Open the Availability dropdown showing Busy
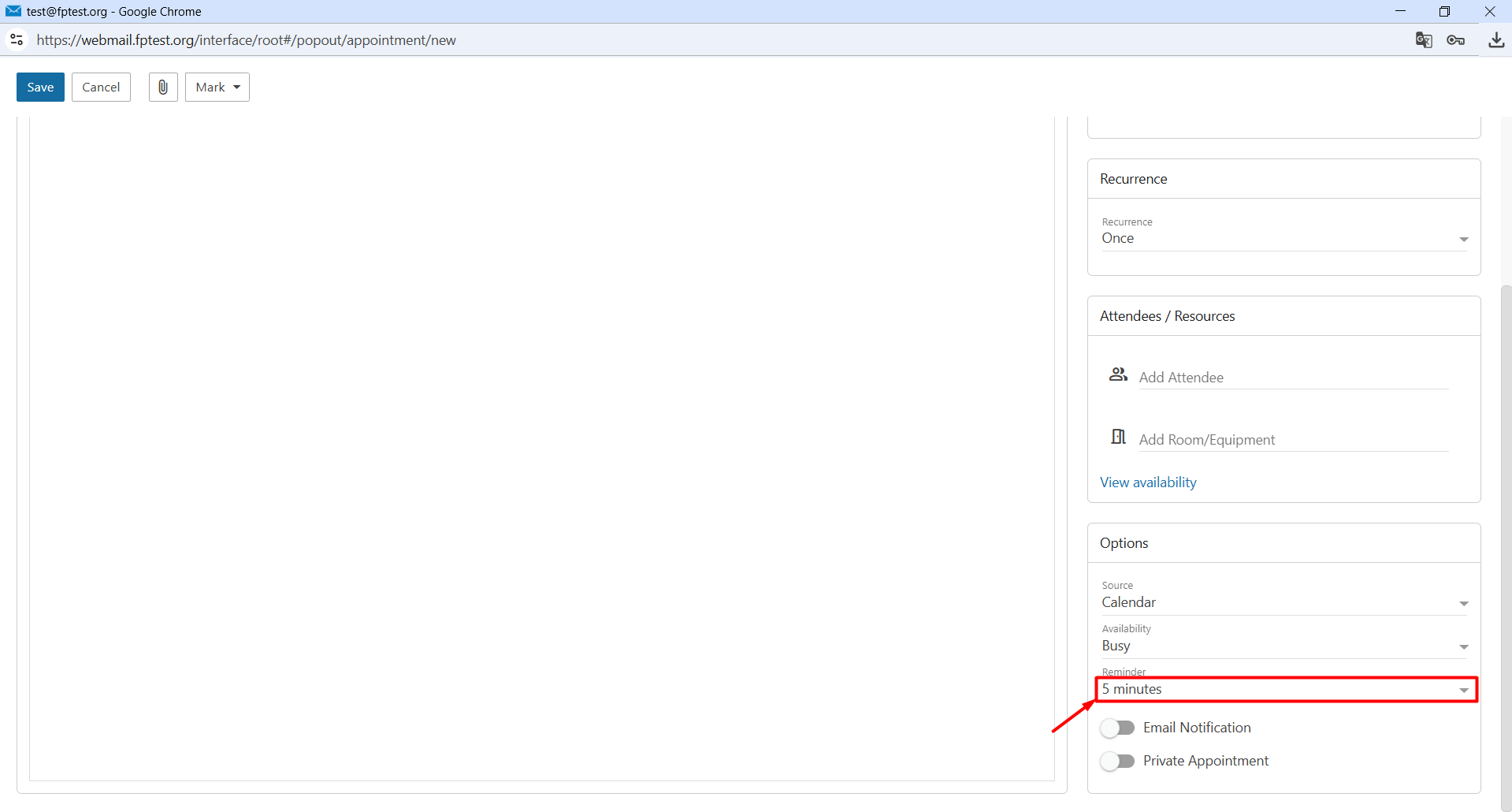1512x812 pixels. point(1285,646)
